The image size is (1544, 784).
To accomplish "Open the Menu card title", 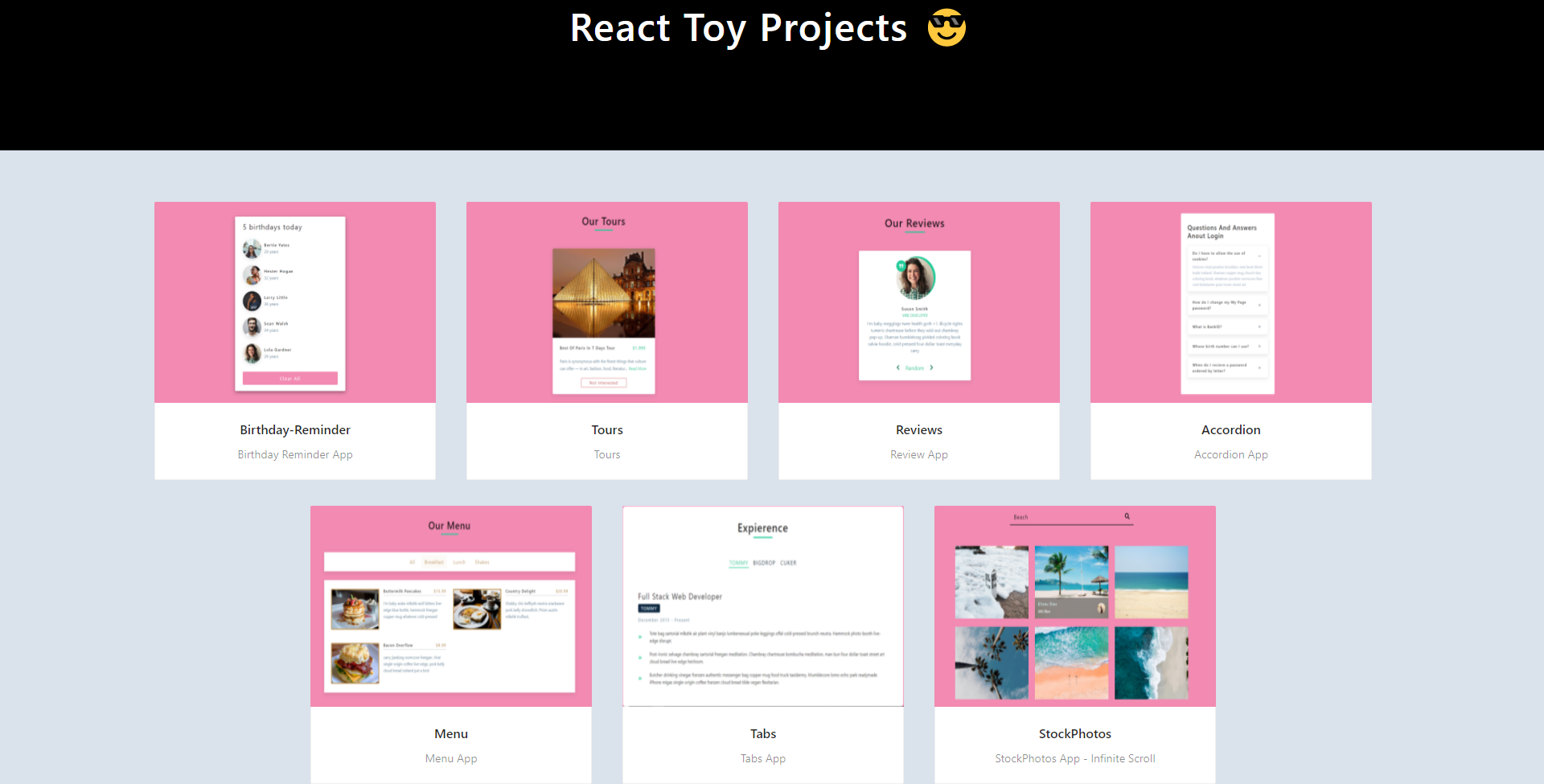I will (x=451, y=734).
